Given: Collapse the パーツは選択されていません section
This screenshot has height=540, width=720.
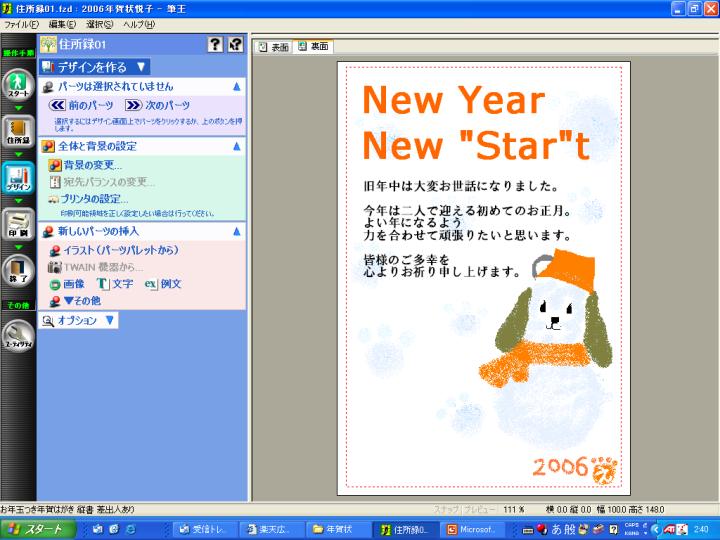Looking at the screenshot, I should pos(236,86).
